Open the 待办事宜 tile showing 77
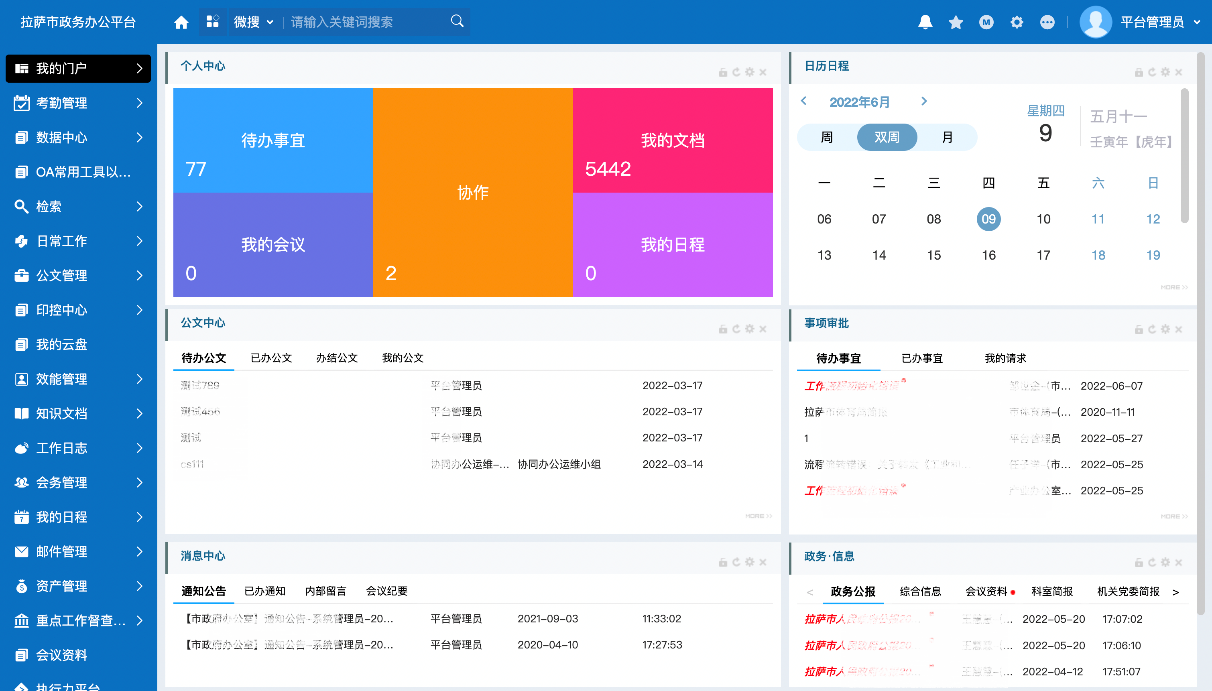Screen dimensions: 1212x691 [273, 140]
